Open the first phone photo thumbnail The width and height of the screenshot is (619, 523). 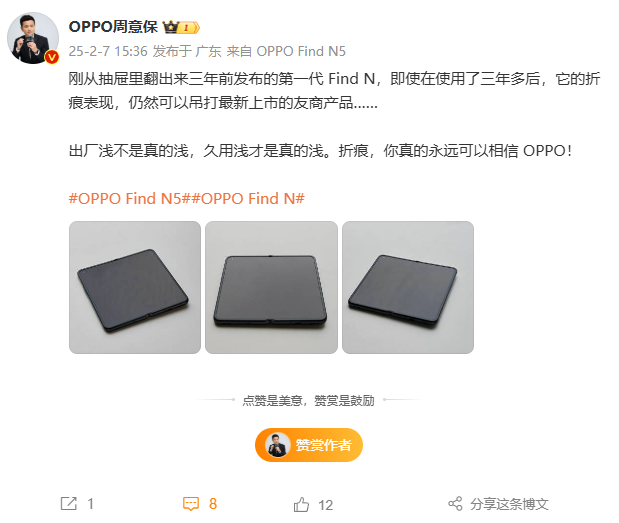(x=135, y=287)
